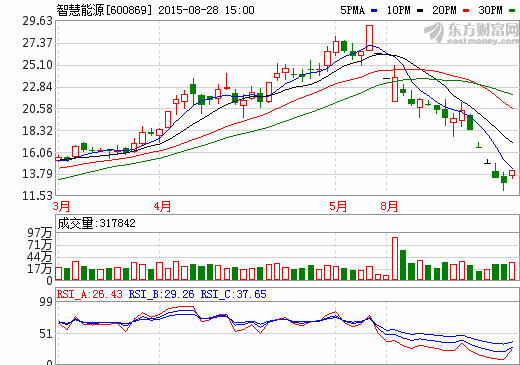Select the 10PM legend label
This screenshot has width=520, height=365.
click(399, 10)
